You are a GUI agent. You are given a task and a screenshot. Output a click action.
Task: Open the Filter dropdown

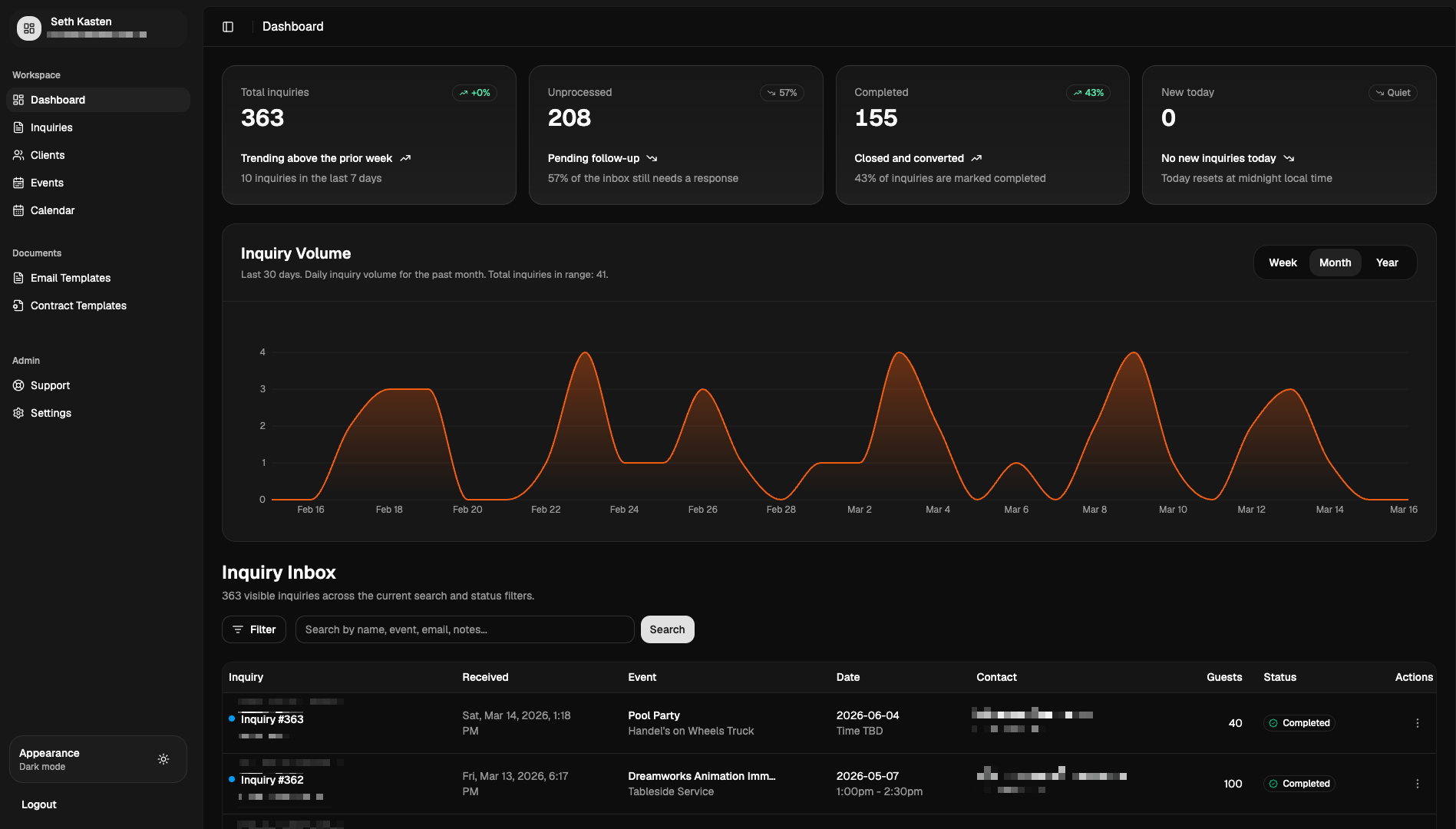[x=254, y=629]
